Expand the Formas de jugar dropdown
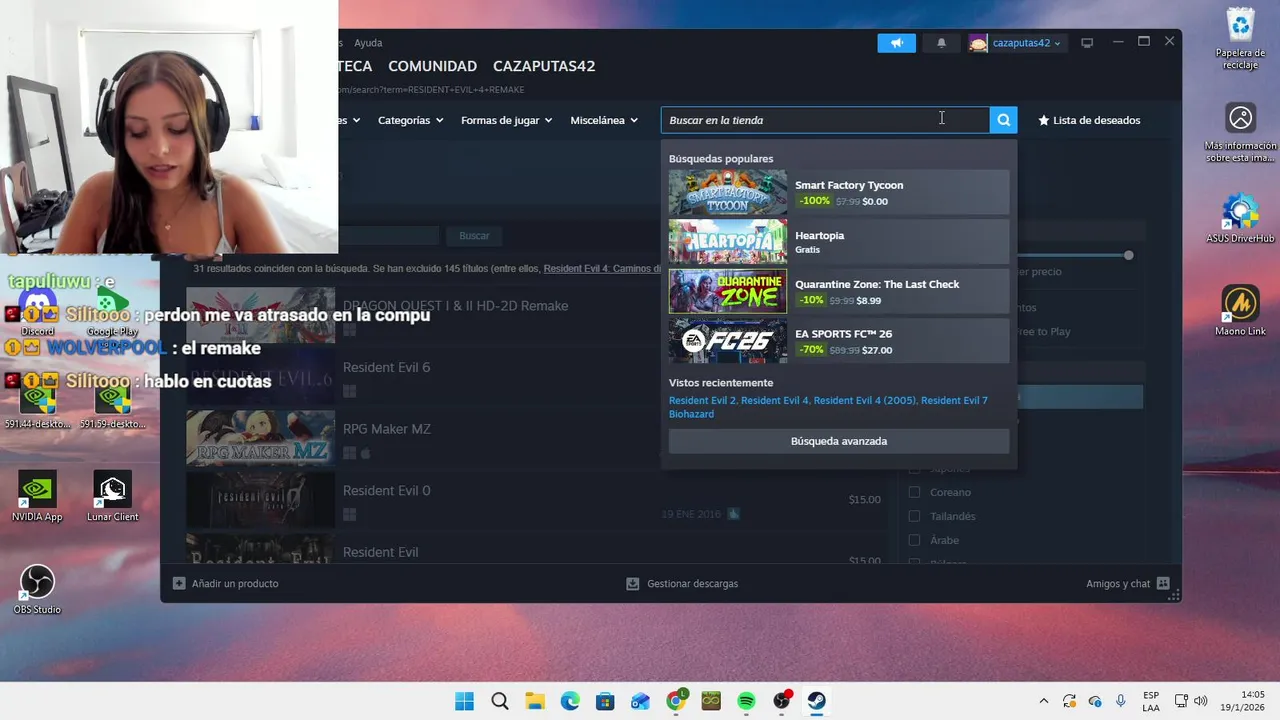The height and width of the screenshot is (720, 1280). click(x=506, y=120)
